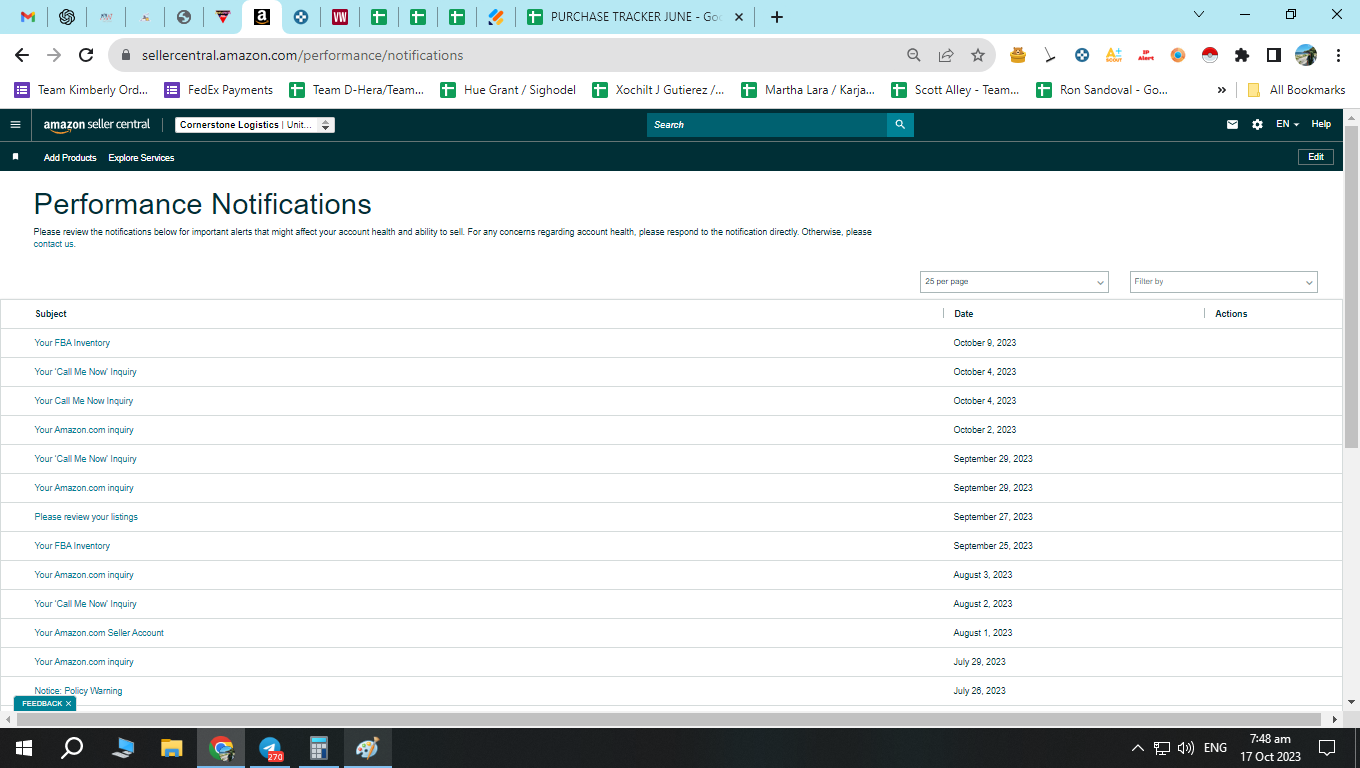Click the search magnifier button
This screenshot has height=768, width=1360.
(x=900, y=125)
